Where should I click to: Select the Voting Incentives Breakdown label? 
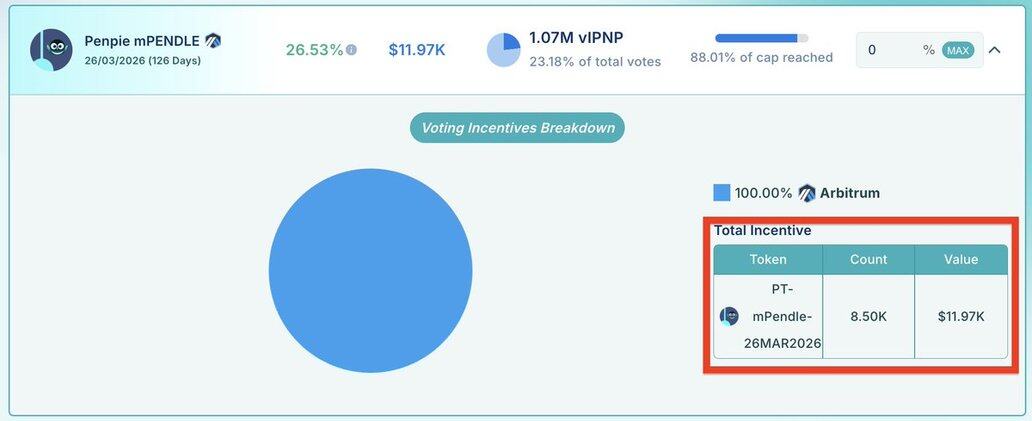pyautogui.click(x=517, y=128)
